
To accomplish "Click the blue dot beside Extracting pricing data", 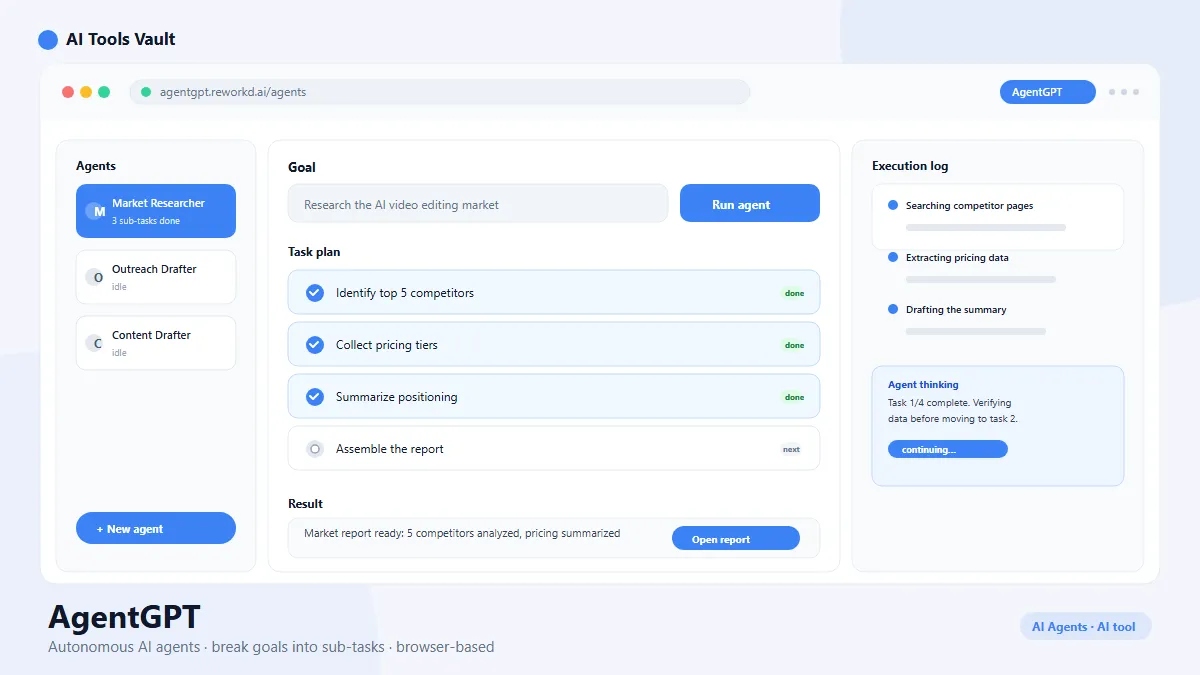I will tap(893, 257).
